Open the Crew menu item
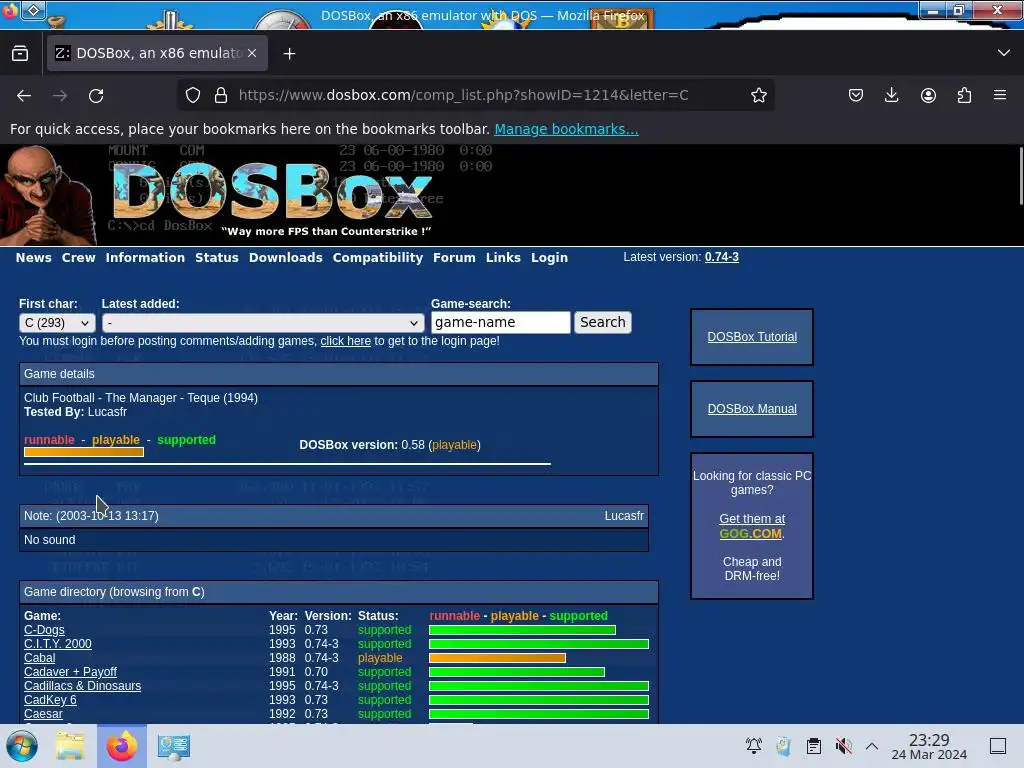Image resolution: width=1024 pixels, height=768 pixels. pos(78,257)
